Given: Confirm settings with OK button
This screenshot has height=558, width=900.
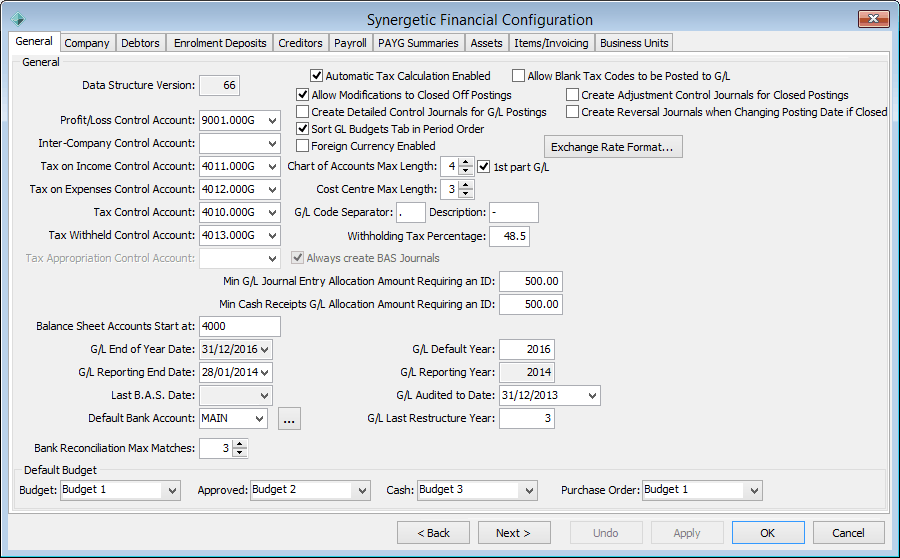Looking at the screenshot, I should coord(768,533).
